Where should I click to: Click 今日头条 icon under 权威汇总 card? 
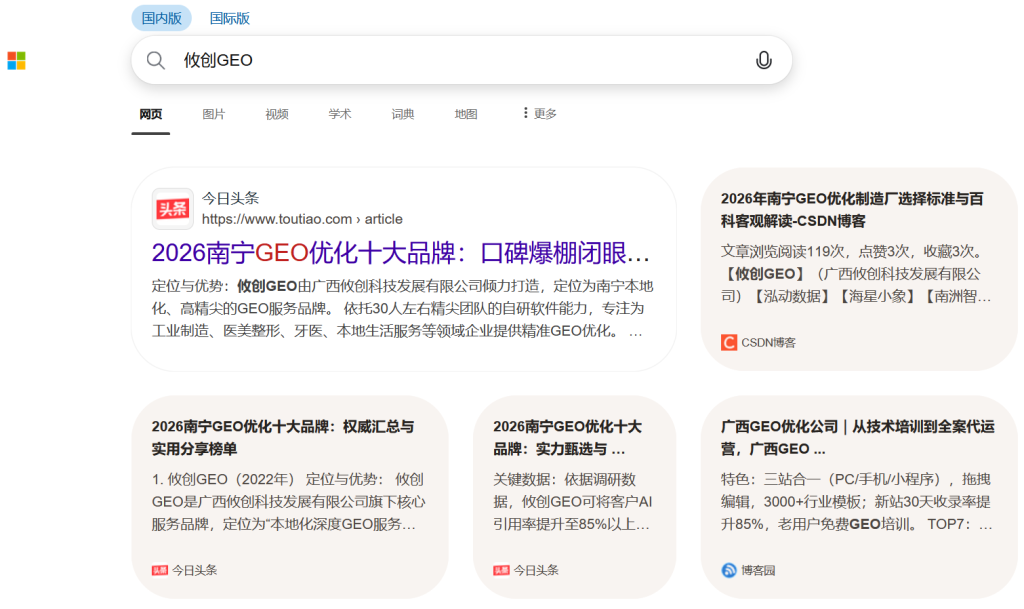pyautogui.click(x=159, y=570)
